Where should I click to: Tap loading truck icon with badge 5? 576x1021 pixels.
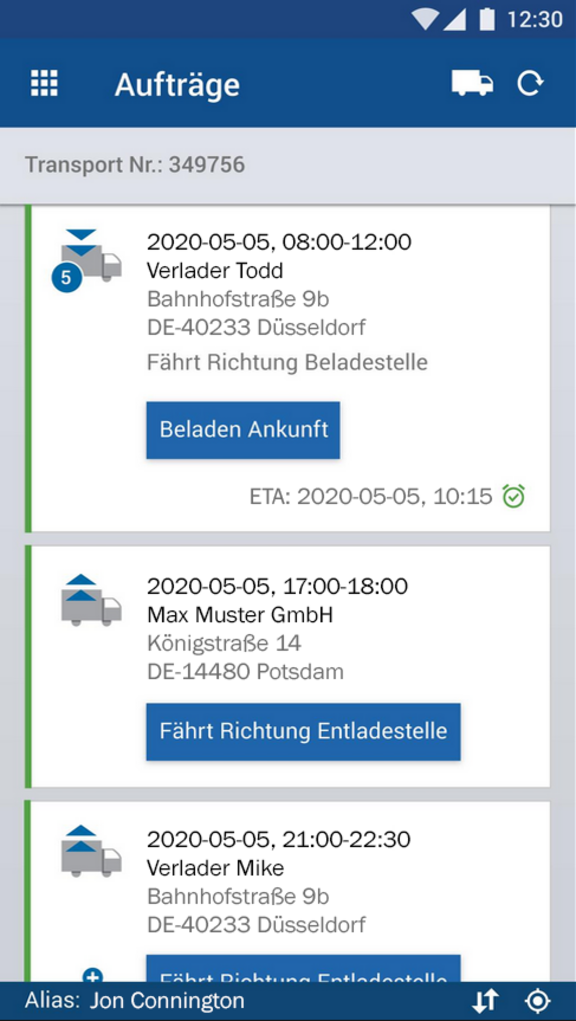87,260
